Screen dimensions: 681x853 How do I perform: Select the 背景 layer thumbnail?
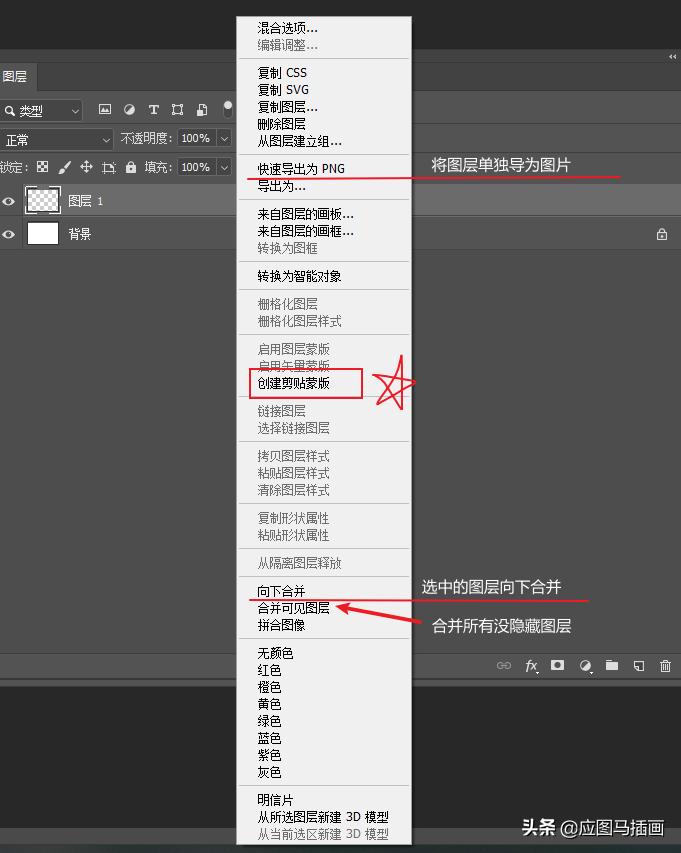(x=43, y=234)
